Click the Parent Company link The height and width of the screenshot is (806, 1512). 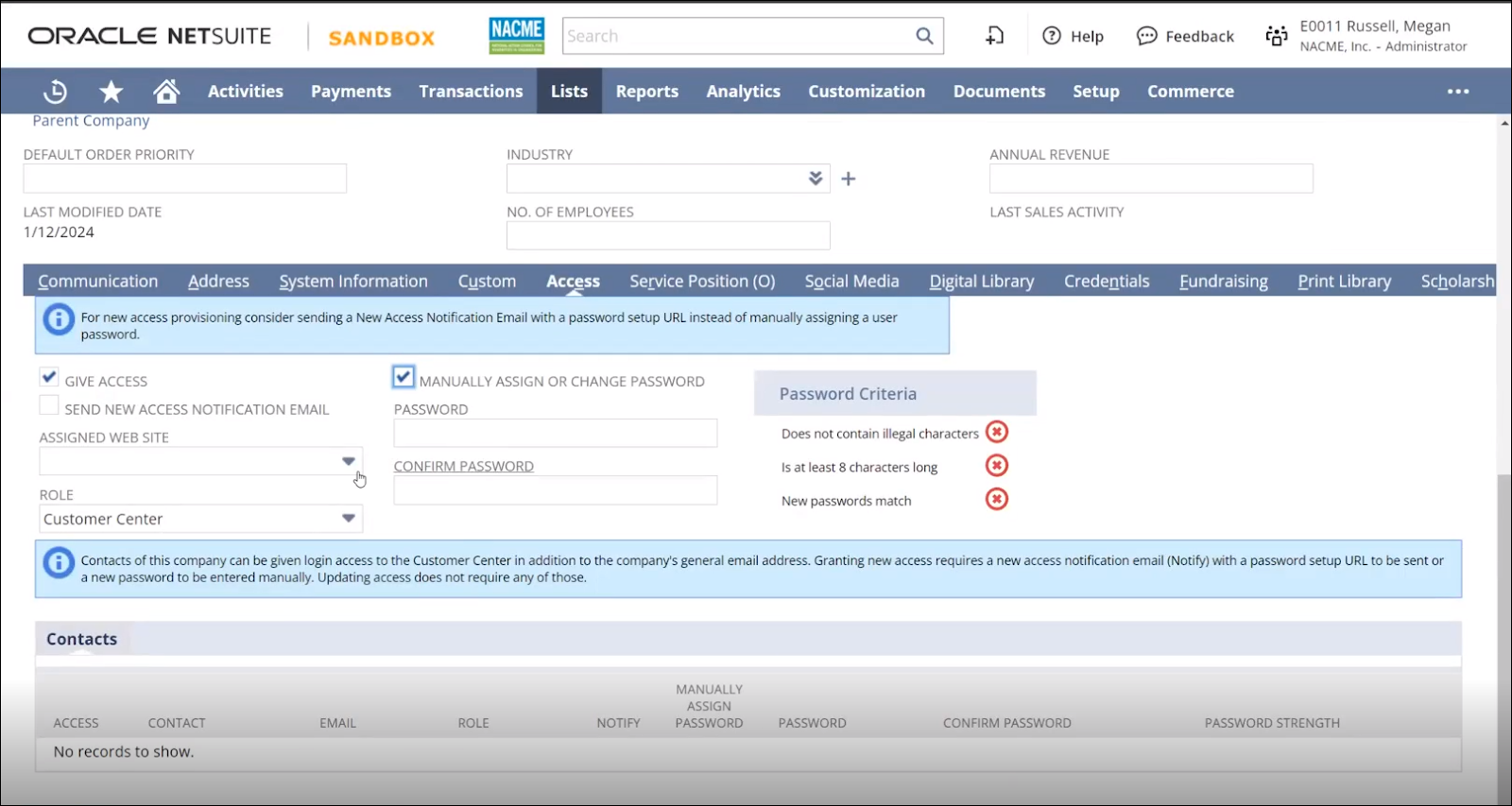91,121
